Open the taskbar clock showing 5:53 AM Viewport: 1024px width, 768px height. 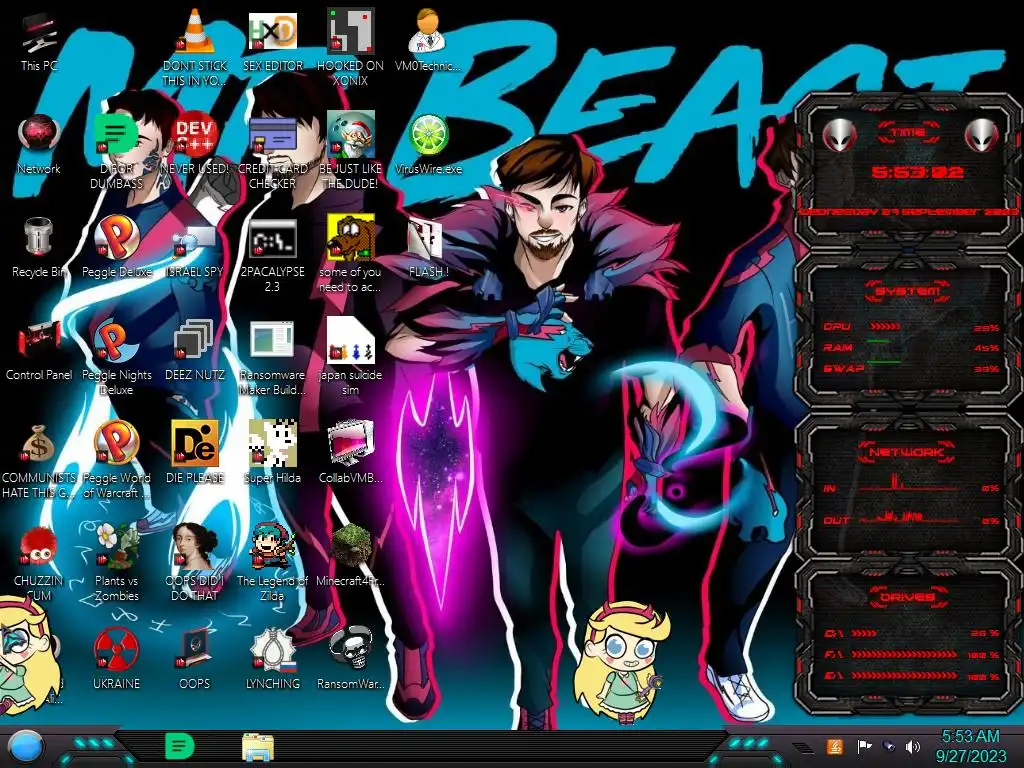pyautogui.click(x=970, y=746)
